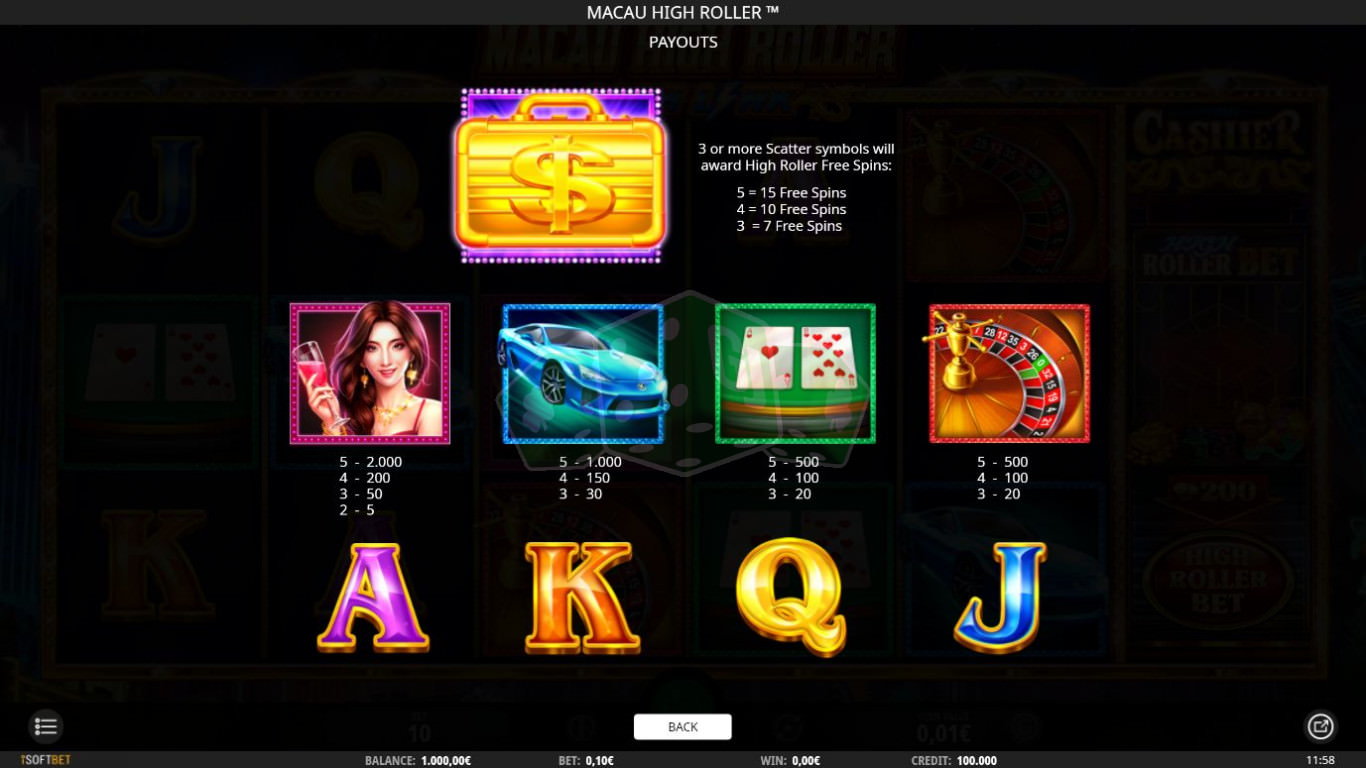1366x768 pixels.
Task: Click the woman symbol payout values
Action: point(370,486)
